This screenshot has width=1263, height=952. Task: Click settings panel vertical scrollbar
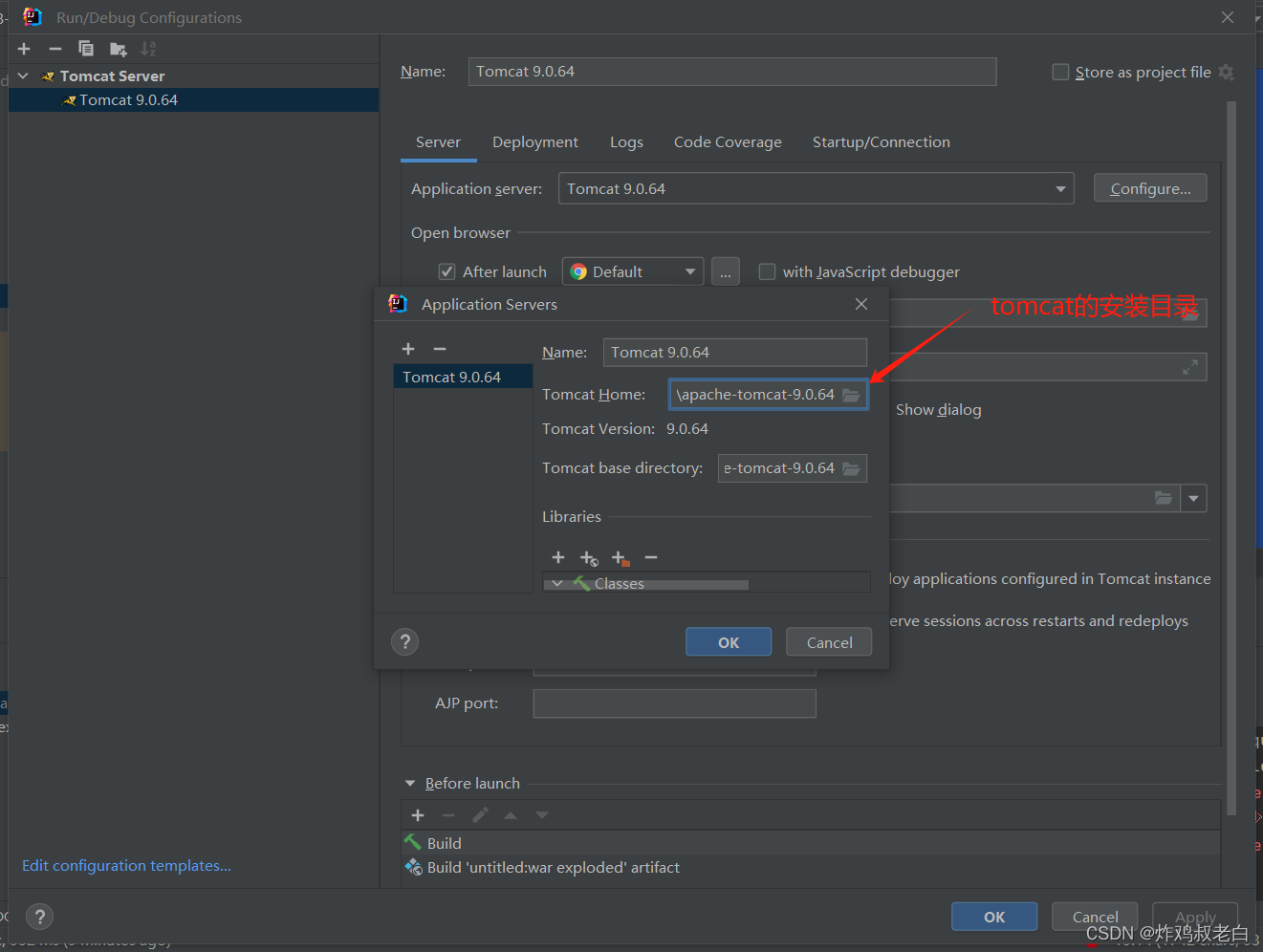[1231, 459]
